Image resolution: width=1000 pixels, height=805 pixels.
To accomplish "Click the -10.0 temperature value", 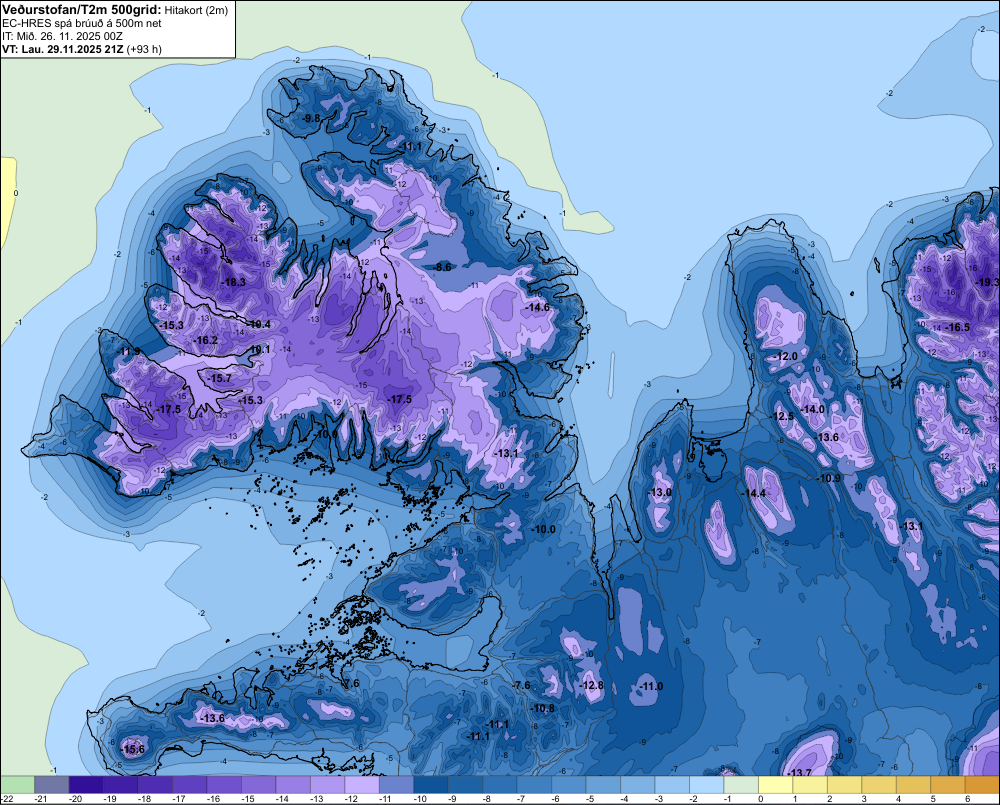I will (543, 529).
